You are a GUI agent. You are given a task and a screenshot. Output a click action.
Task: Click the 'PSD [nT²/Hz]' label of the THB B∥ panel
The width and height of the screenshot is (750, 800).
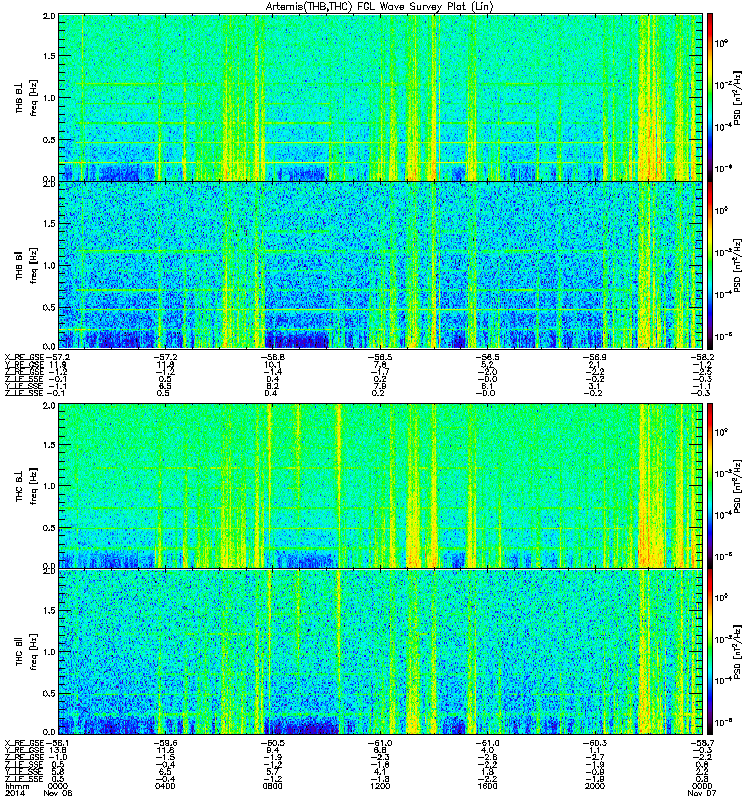[737, 265]
